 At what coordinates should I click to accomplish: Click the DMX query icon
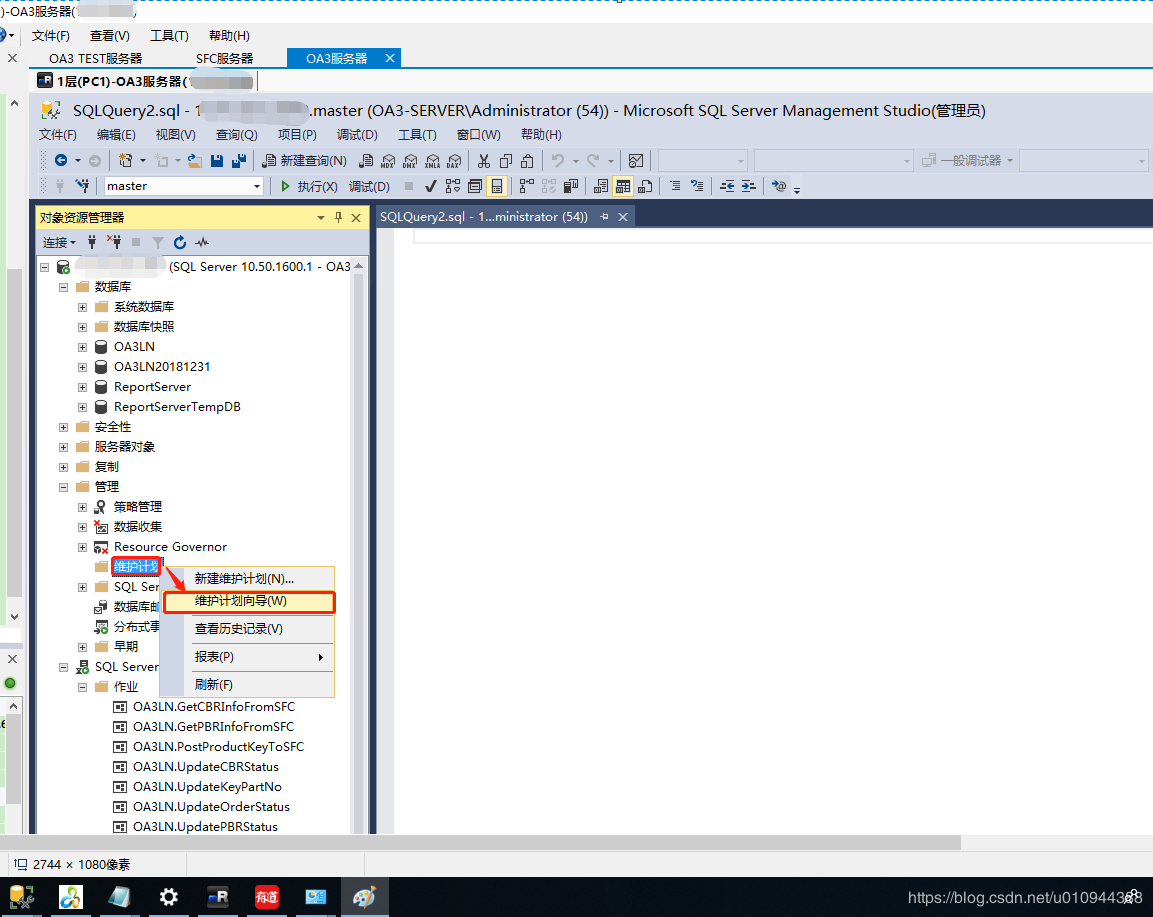point(410,160)
